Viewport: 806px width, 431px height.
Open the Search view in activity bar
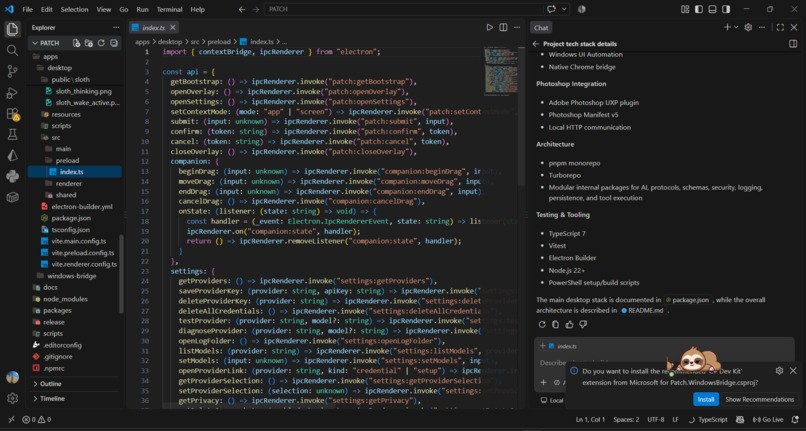(12, 50)
